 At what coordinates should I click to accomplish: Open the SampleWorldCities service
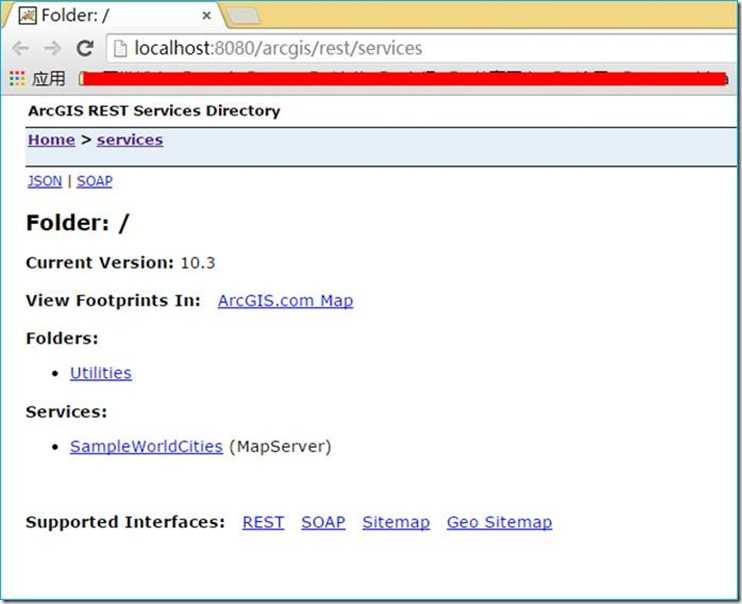coord(146,447)
